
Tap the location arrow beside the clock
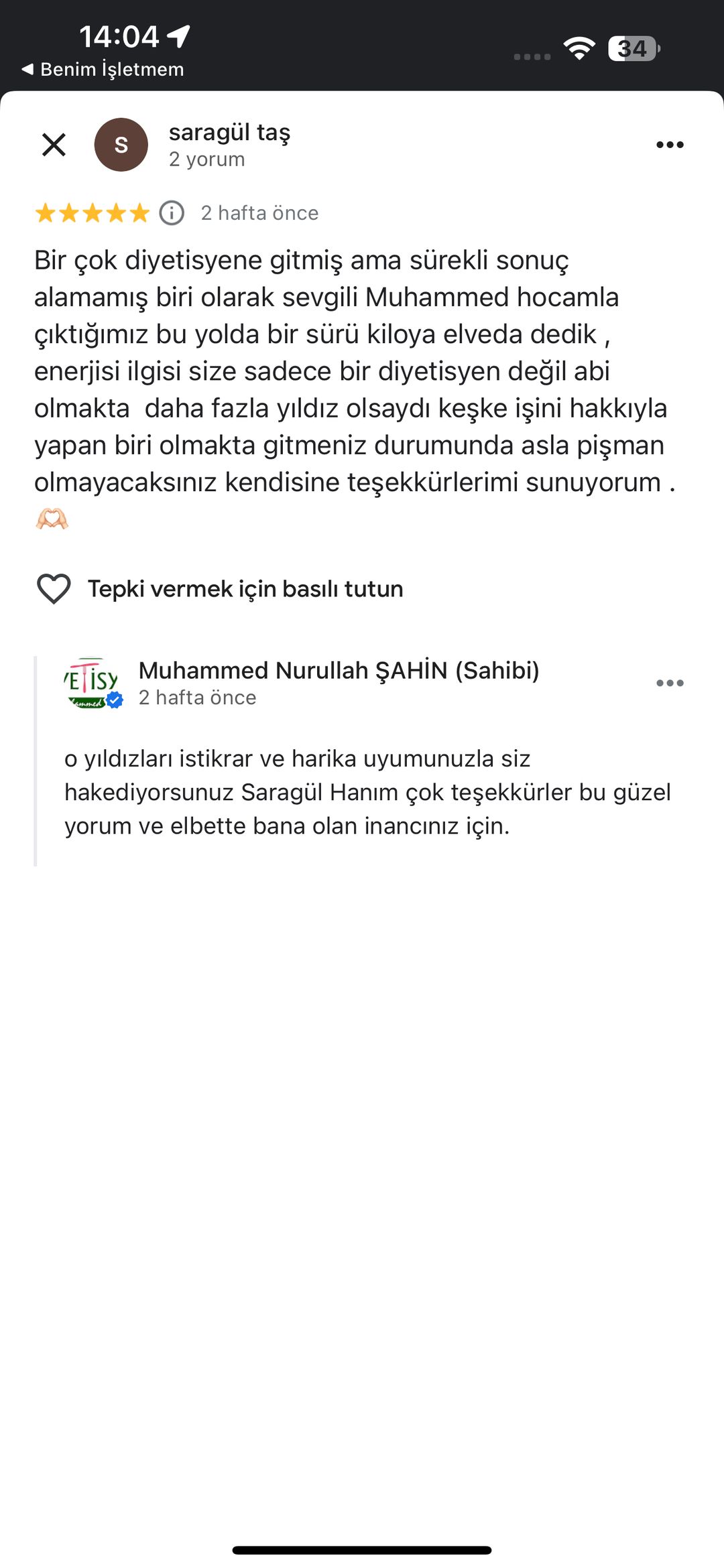click(x=179, y=36)
